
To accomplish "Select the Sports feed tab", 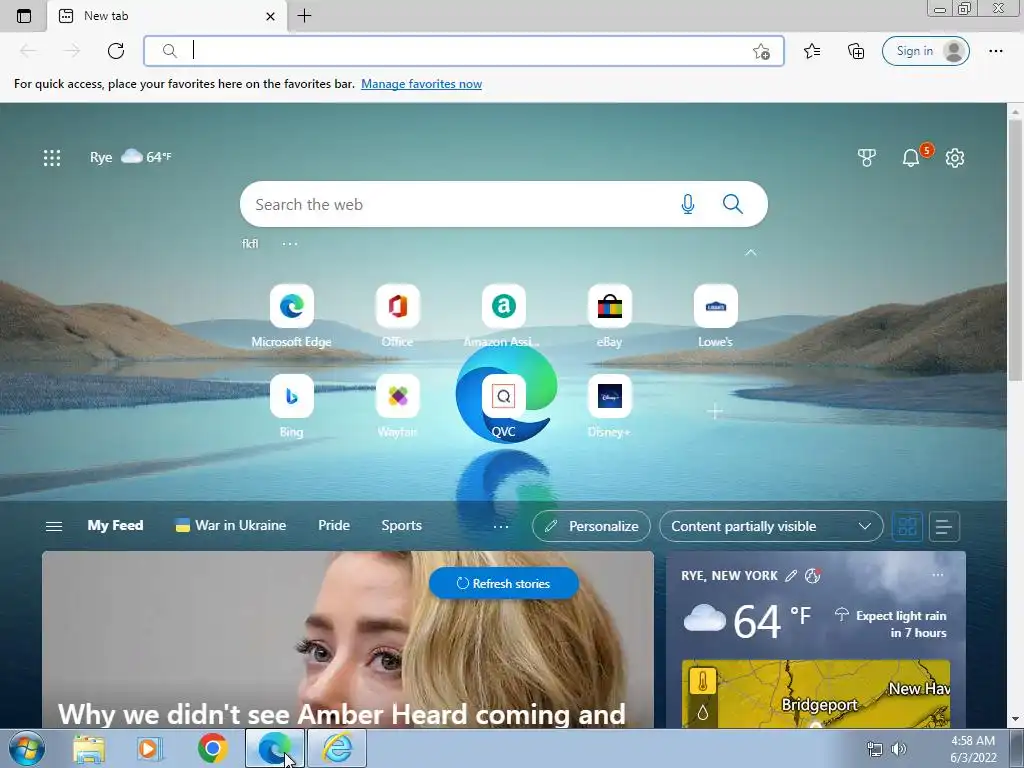I will pos(401,525).
